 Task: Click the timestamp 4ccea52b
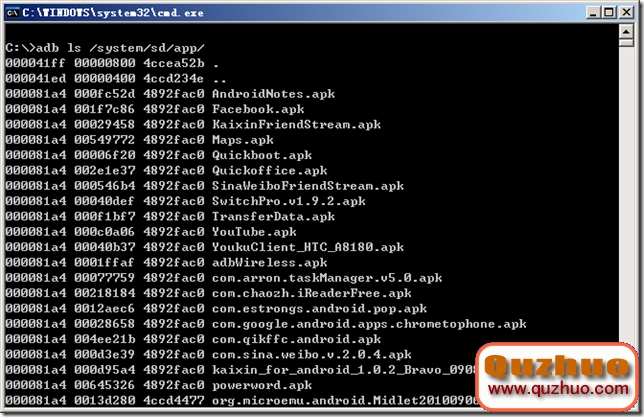(174, 63)
